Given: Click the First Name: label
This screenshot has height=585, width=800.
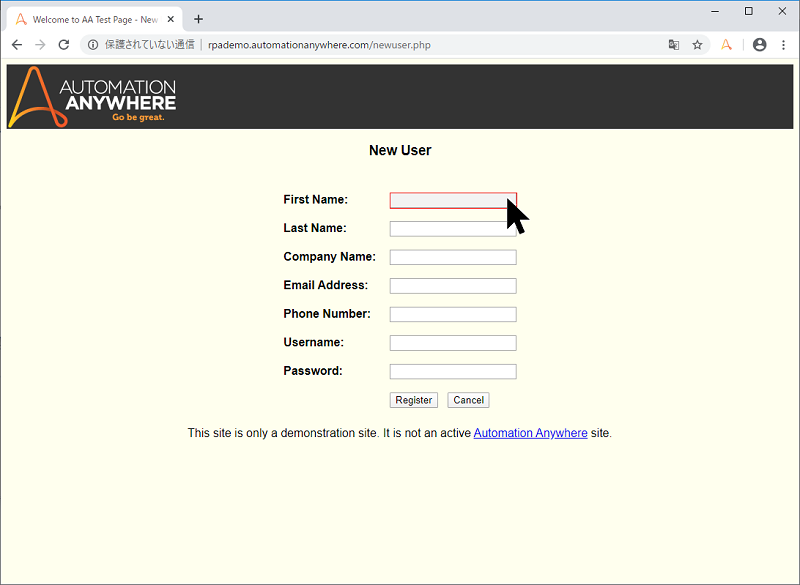Looking at the screenshot, I should tap(315, 199).
